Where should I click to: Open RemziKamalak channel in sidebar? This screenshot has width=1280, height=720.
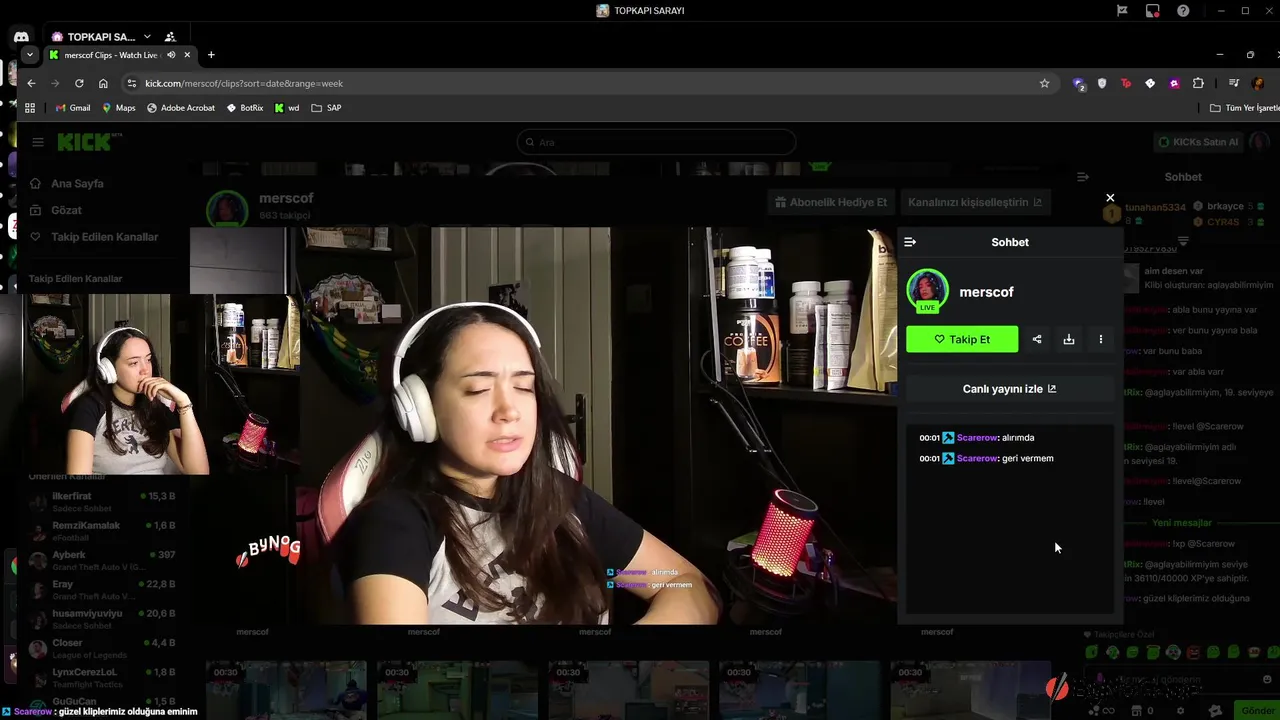click(100, 530)
